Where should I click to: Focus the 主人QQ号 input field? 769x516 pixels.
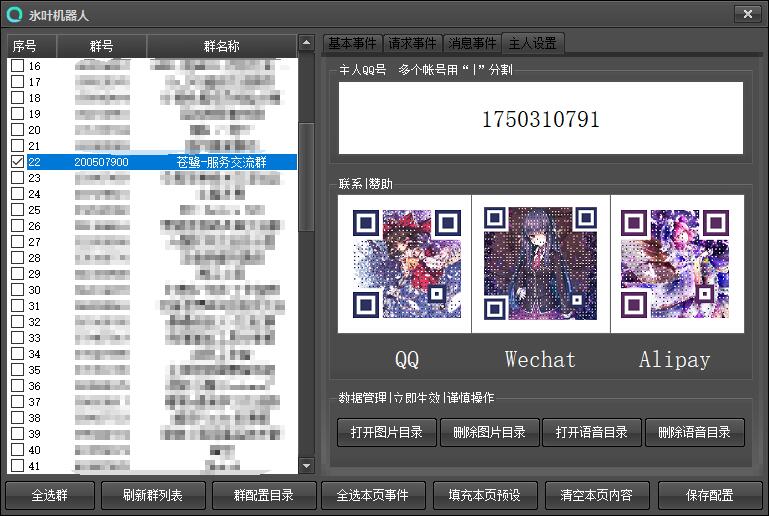click(540, 118)
